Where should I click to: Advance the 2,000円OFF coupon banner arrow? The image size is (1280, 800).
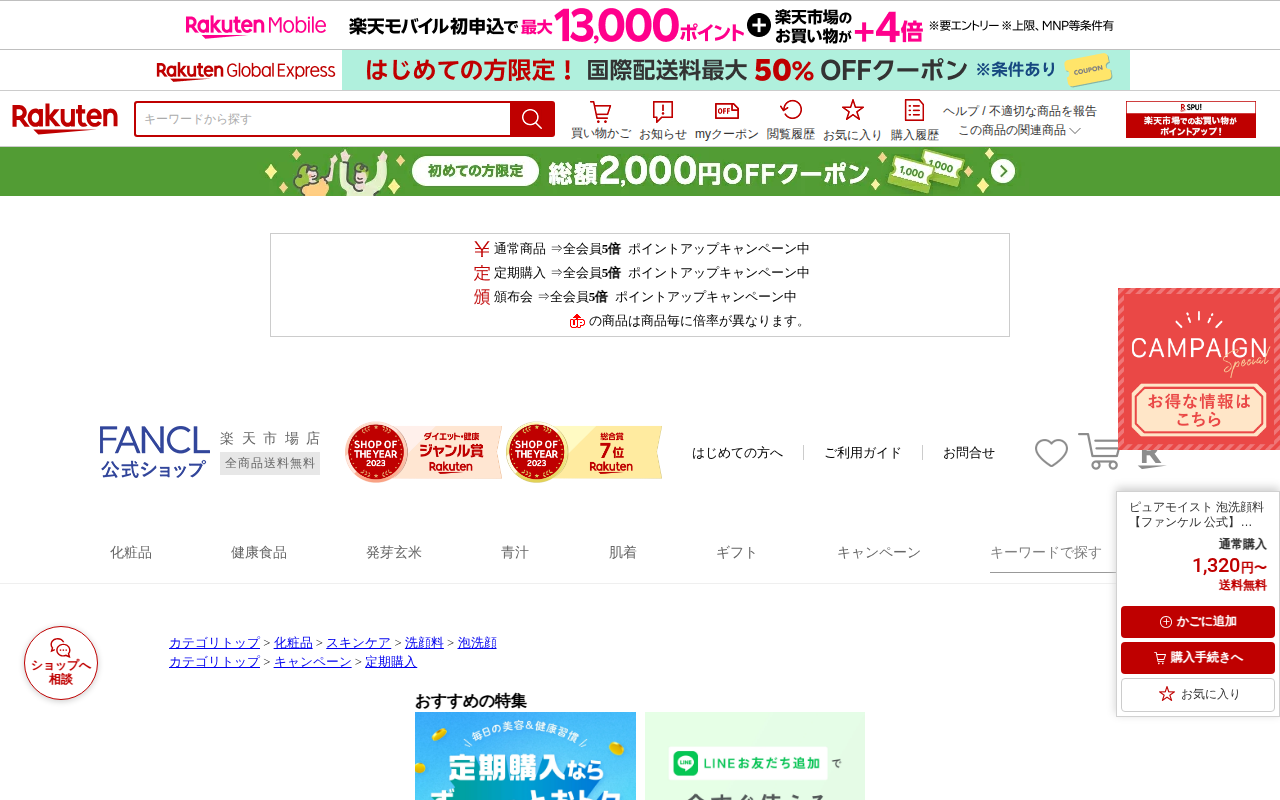click(1003, 172)
